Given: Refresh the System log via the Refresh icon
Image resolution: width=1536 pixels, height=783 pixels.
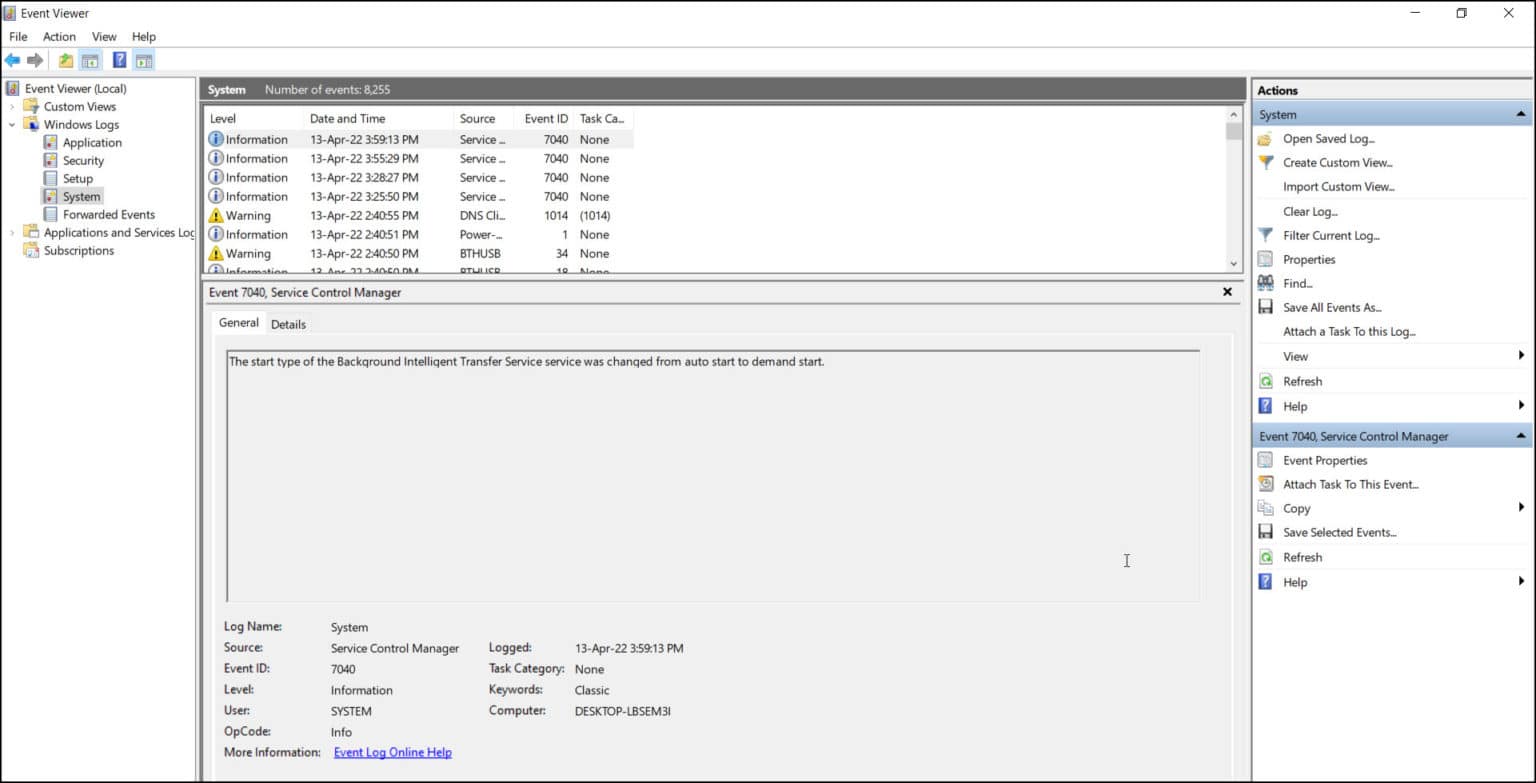Looking at the screenshot, I should point(1264,381).
